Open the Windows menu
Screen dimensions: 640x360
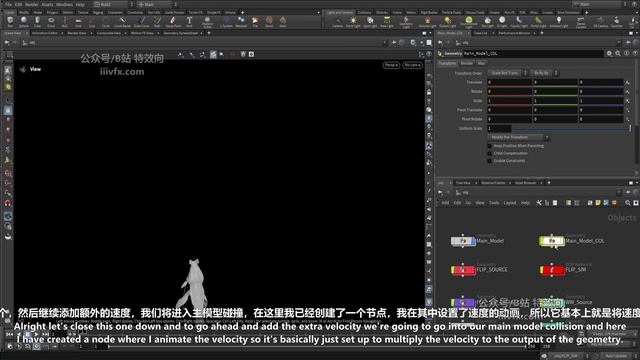click(64, 4)
